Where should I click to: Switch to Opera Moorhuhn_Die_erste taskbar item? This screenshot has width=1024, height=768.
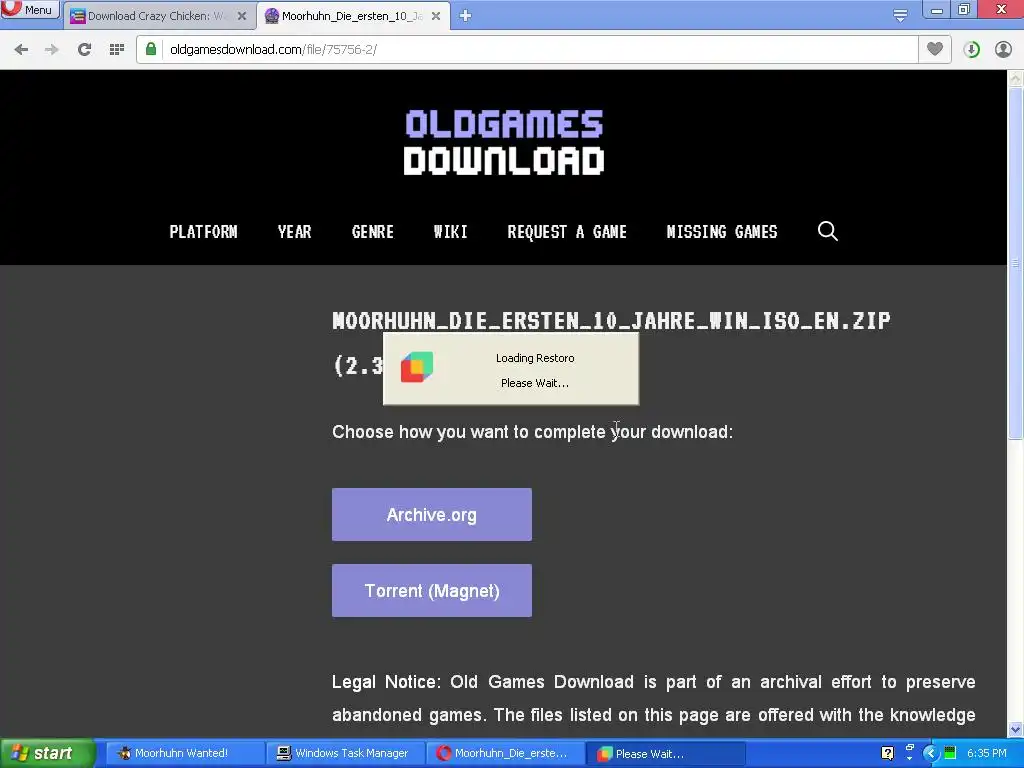(x=505, y=753)
